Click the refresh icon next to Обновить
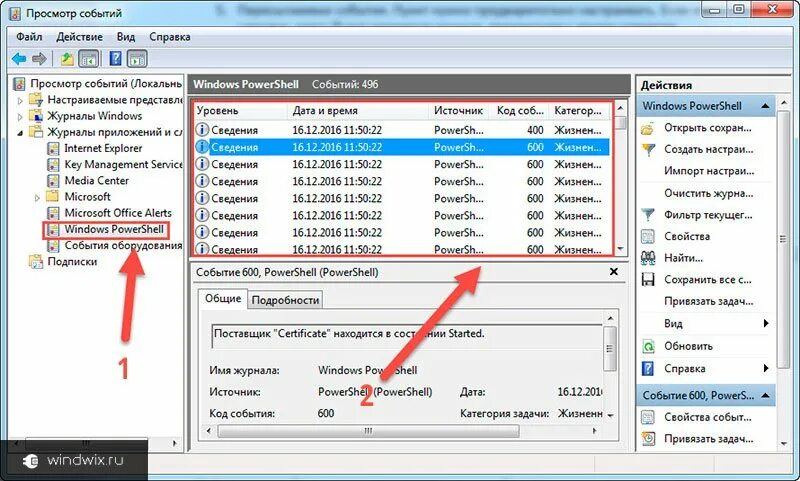The height and width of the screenshot is (481, 800). click(648, 346)
